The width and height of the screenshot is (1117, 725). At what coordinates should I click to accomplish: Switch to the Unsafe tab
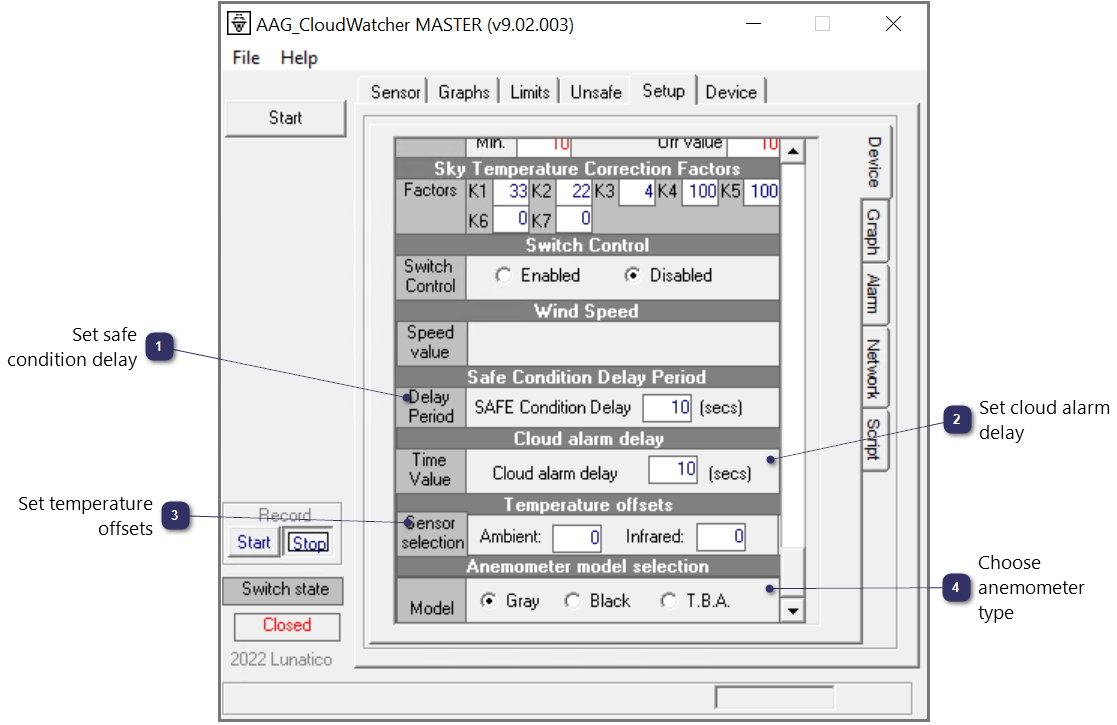coord(596,92)
